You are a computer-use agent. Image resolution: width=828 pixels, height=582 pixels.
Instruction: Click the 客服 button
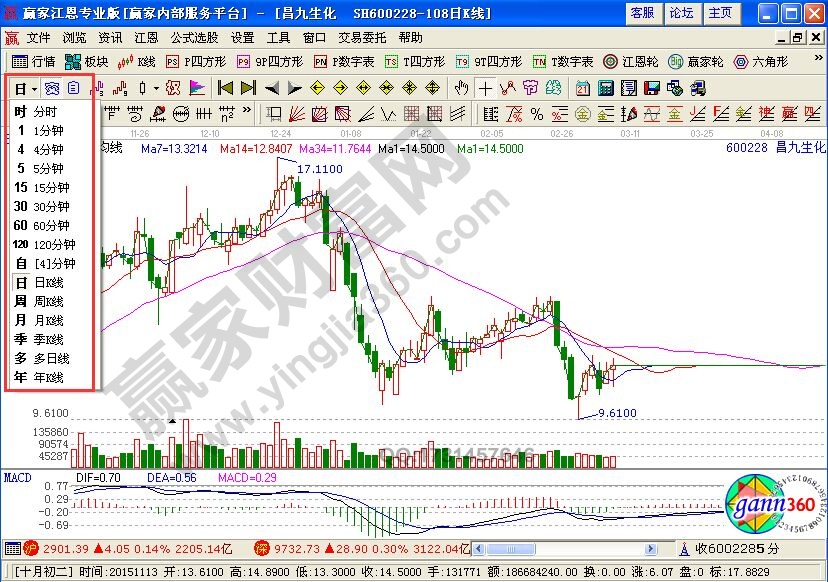pos(642,13)
